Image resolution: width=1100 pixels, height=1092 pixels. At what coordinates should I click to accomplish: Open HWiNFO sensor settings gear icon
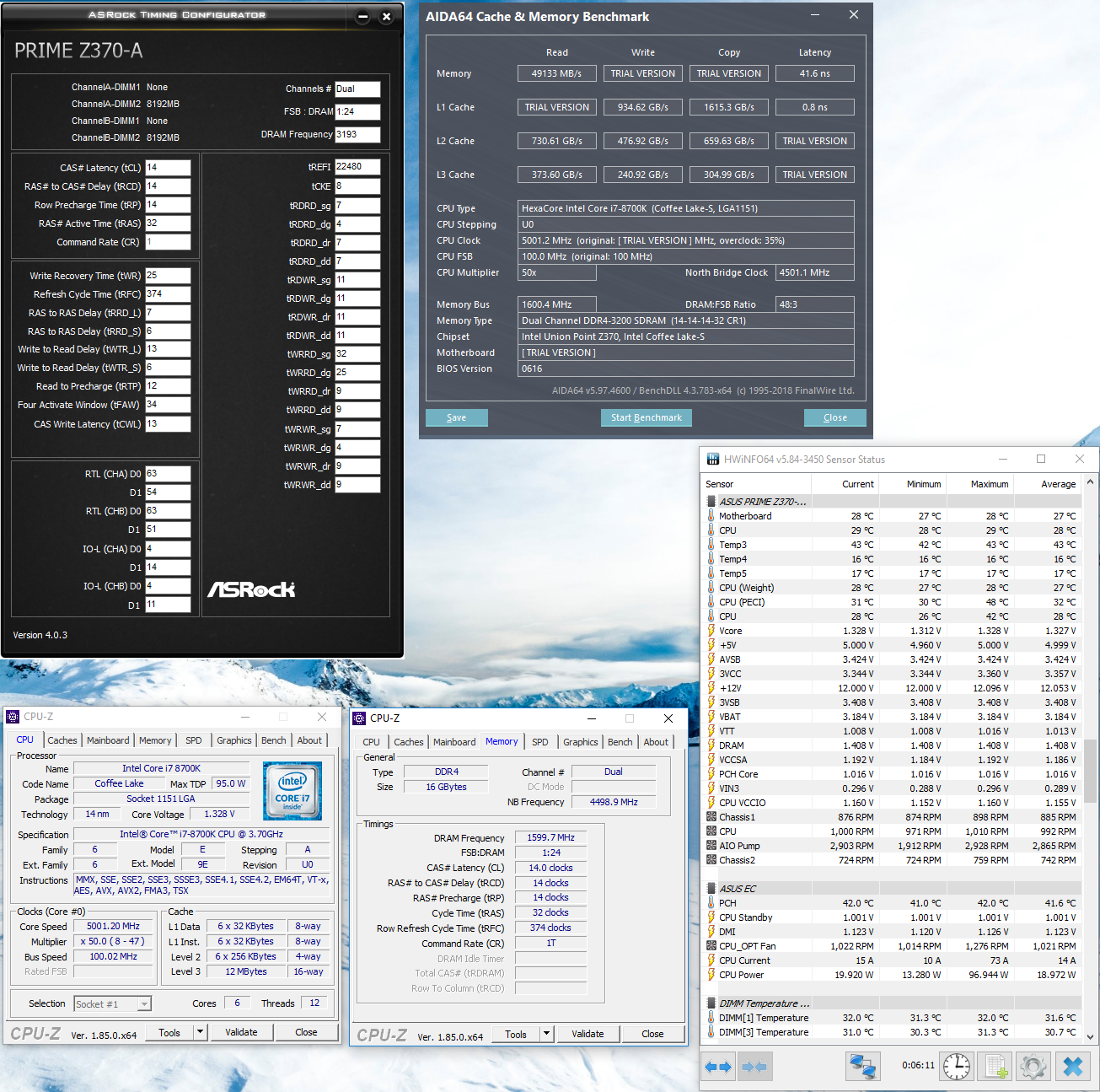coord(1033,1067)
